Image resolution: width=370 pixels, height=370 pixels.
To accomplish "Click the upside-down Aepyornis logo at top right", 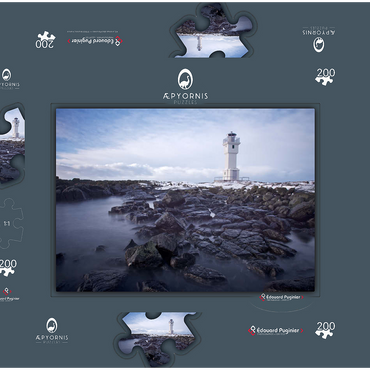I will click(x=319, y=39).
